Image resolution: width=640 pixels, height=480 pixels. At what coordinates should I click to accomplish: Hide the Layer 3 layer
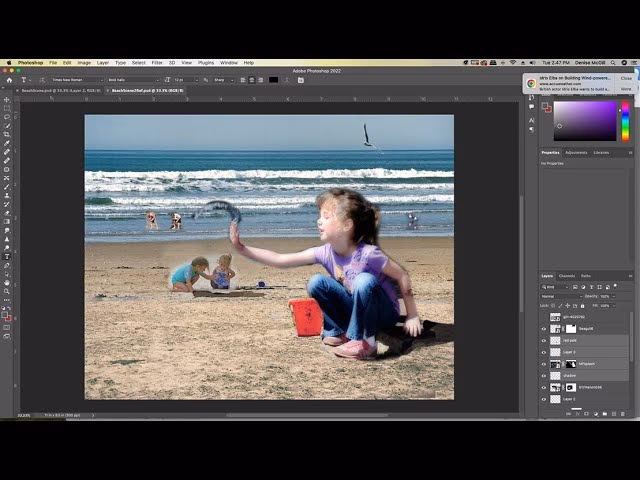545,352
